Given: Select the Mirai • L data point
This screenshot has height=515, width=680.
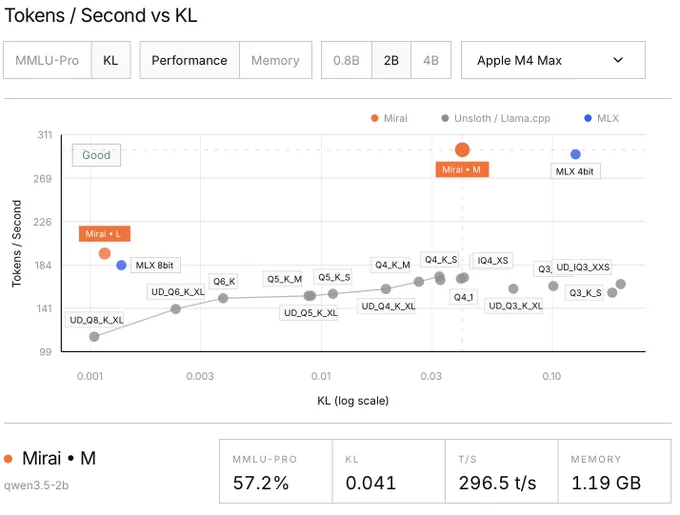Looking at the screenshot, I should coord(105,253).
